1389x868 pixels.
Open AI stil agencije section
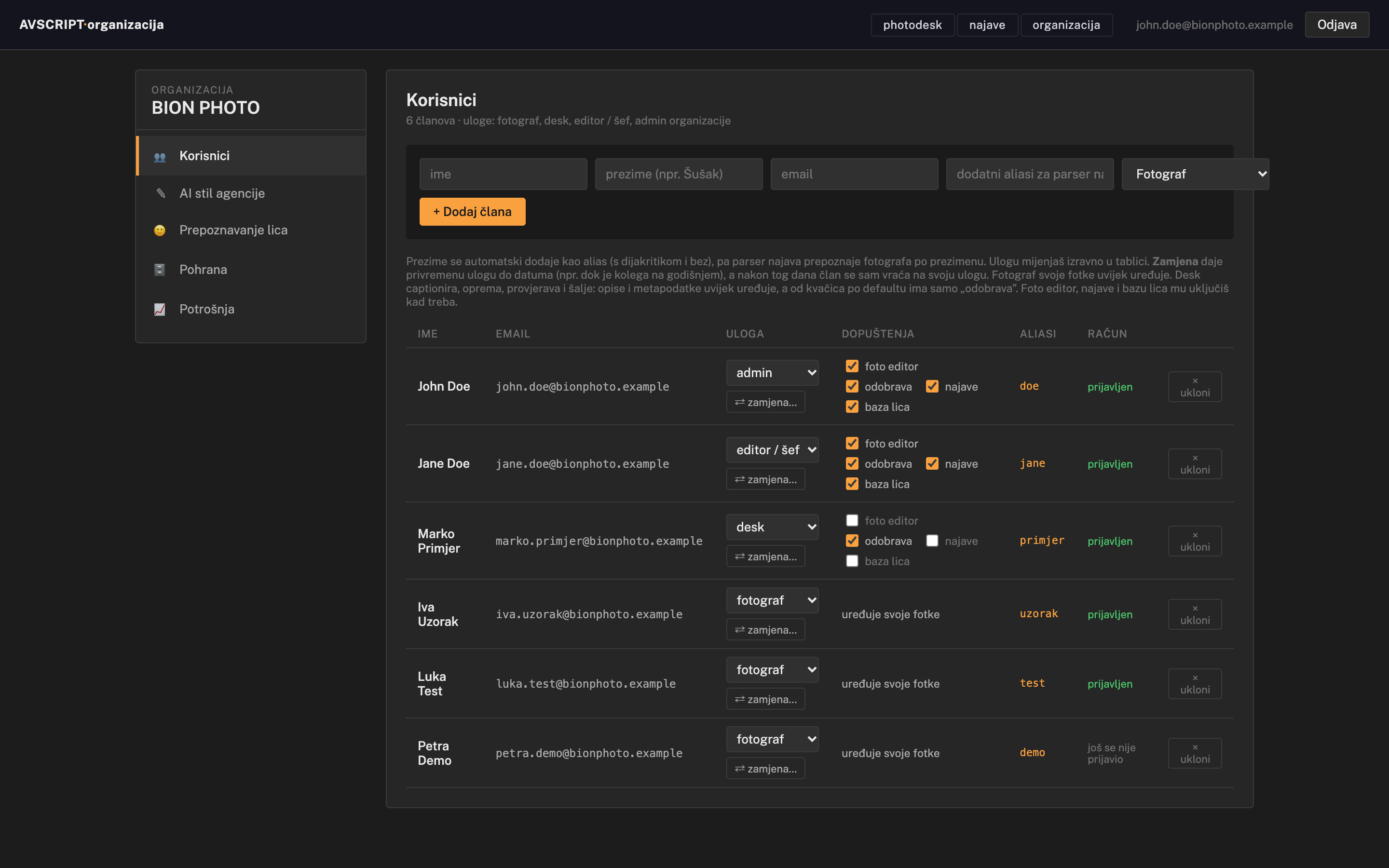(x=251, y=193)
